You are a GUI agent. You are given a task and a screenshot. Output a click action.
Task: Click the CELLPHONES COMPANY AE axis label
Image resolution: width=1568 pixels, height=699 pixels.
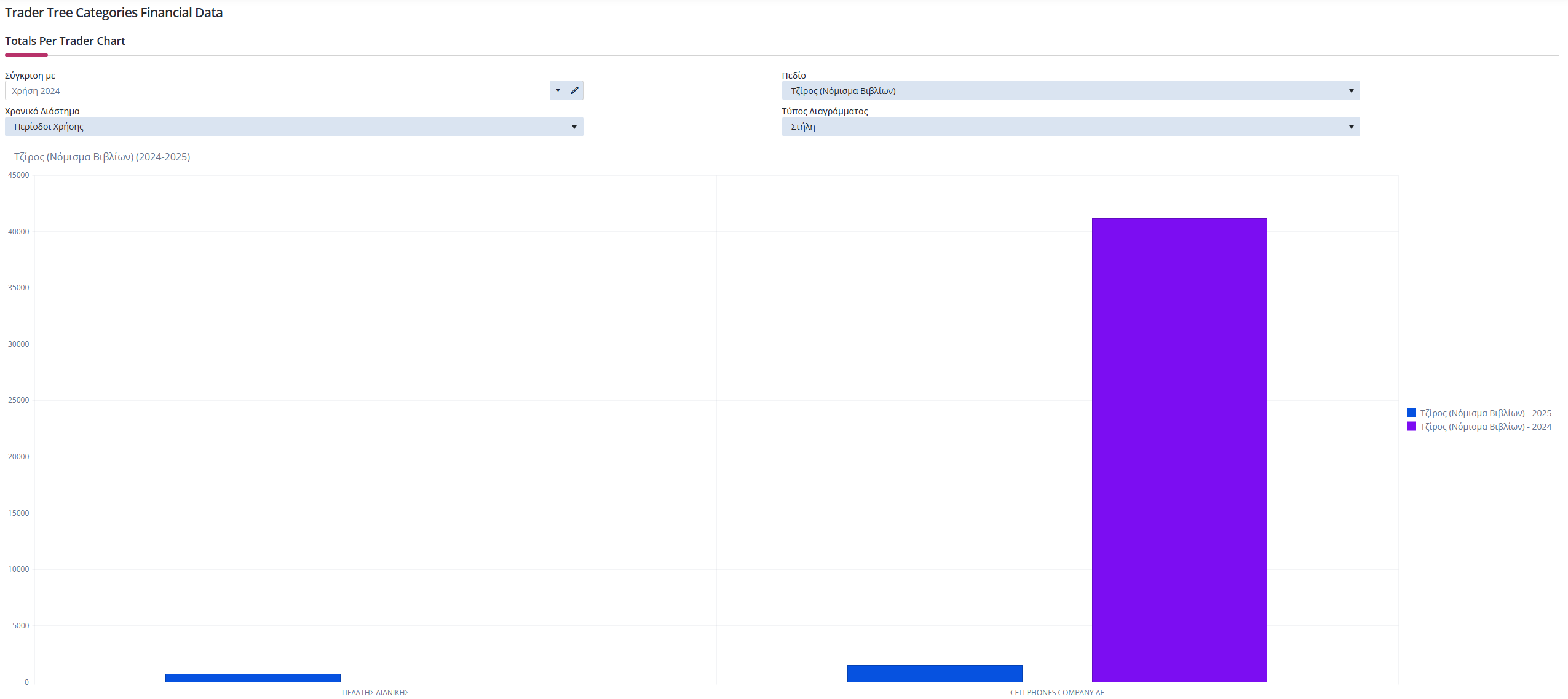pos(1057,692)
